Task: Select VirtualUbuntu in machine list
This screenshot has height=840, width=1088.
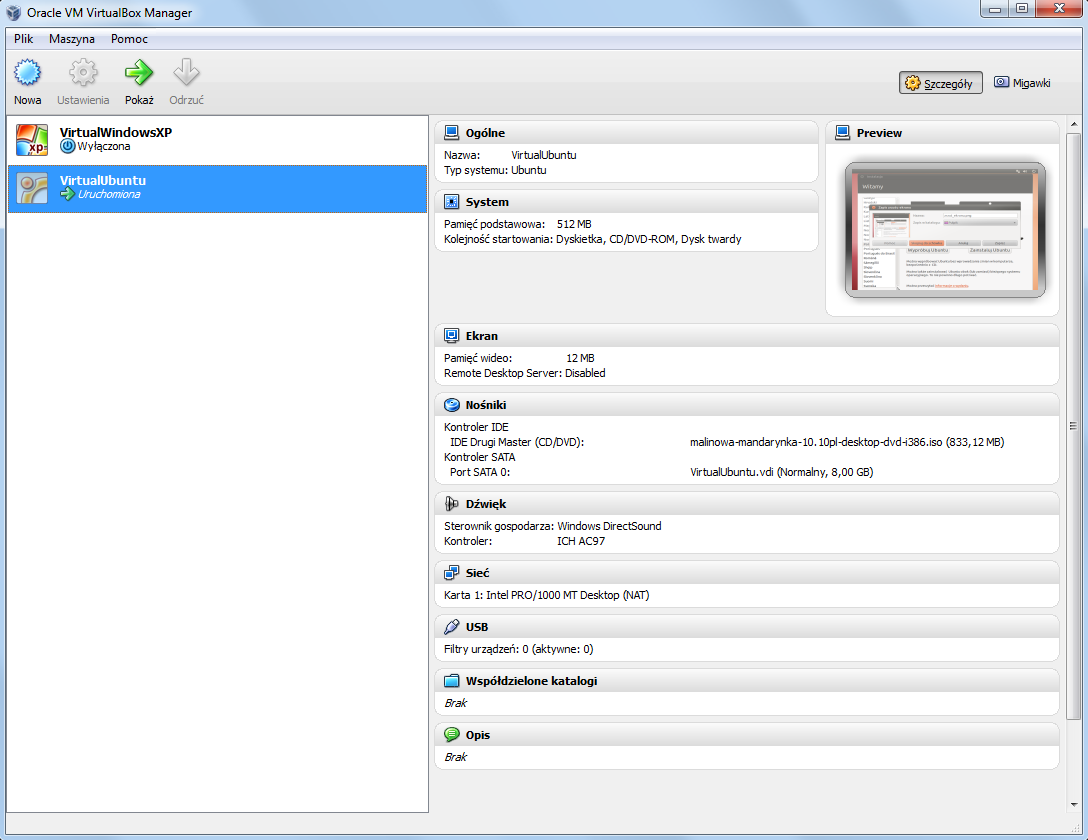Action: point(217,189)
